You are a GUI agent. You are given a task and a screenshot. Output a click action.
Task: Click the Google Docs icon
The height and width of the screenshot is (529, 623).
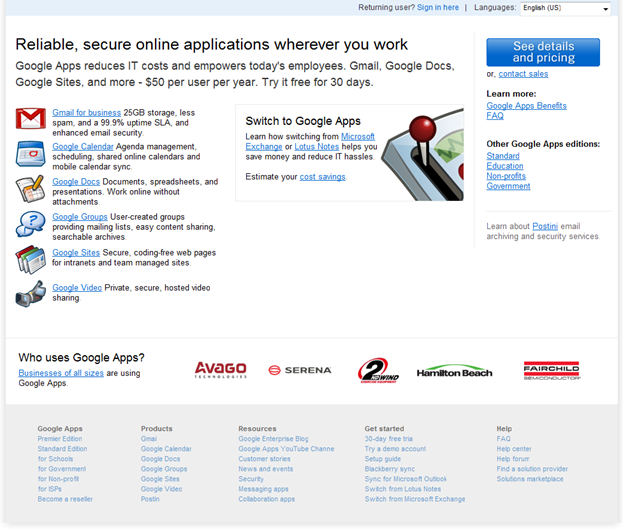tap(30, 189)
